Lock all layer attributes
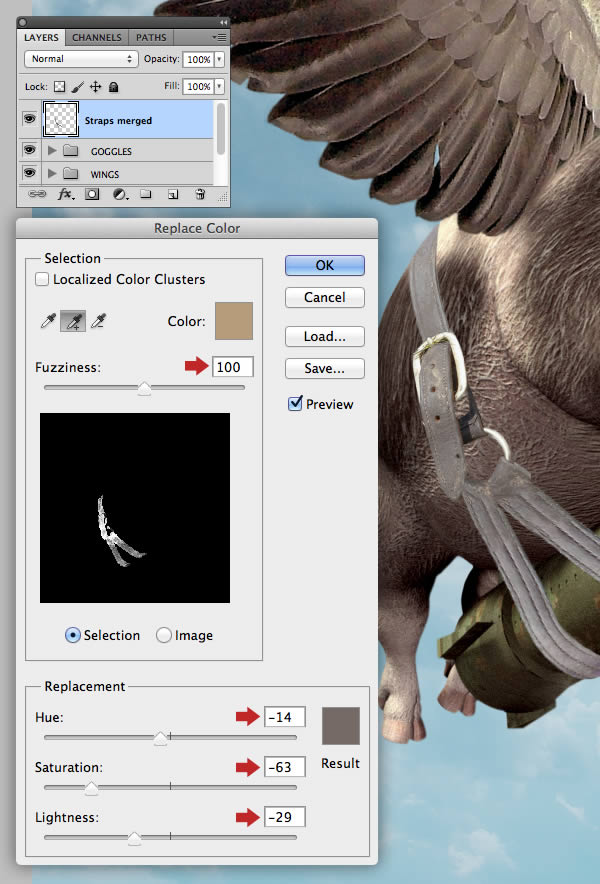This screenshot has height=884, width=600. pyautogui.click(x=113, y=87)
